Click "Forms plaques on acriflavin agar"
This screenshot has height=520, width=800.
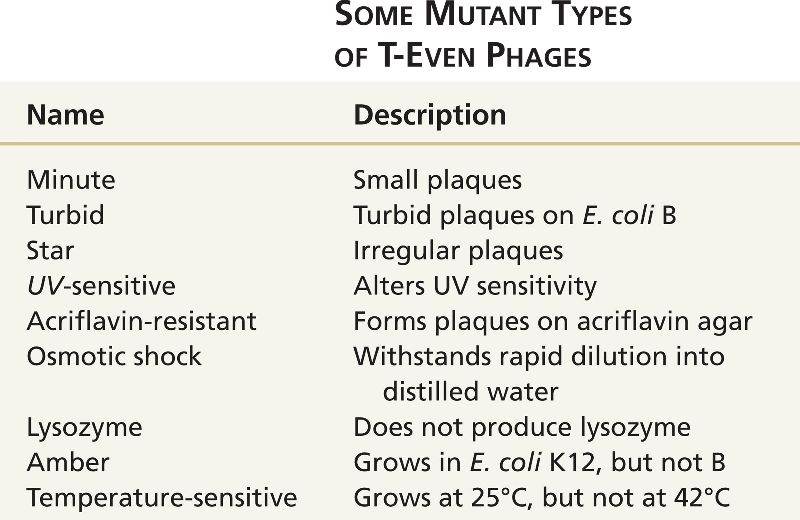click(553, 321)
